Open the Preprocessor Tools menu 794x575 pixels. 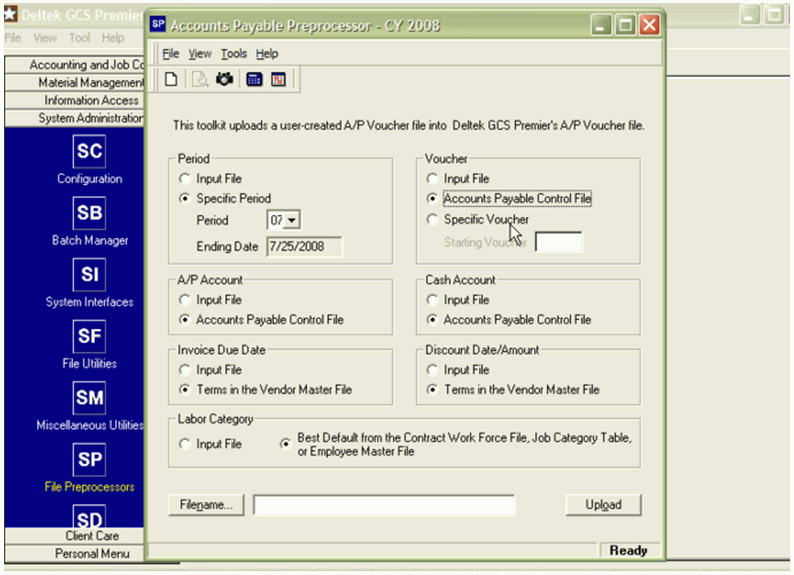point(234,54)
